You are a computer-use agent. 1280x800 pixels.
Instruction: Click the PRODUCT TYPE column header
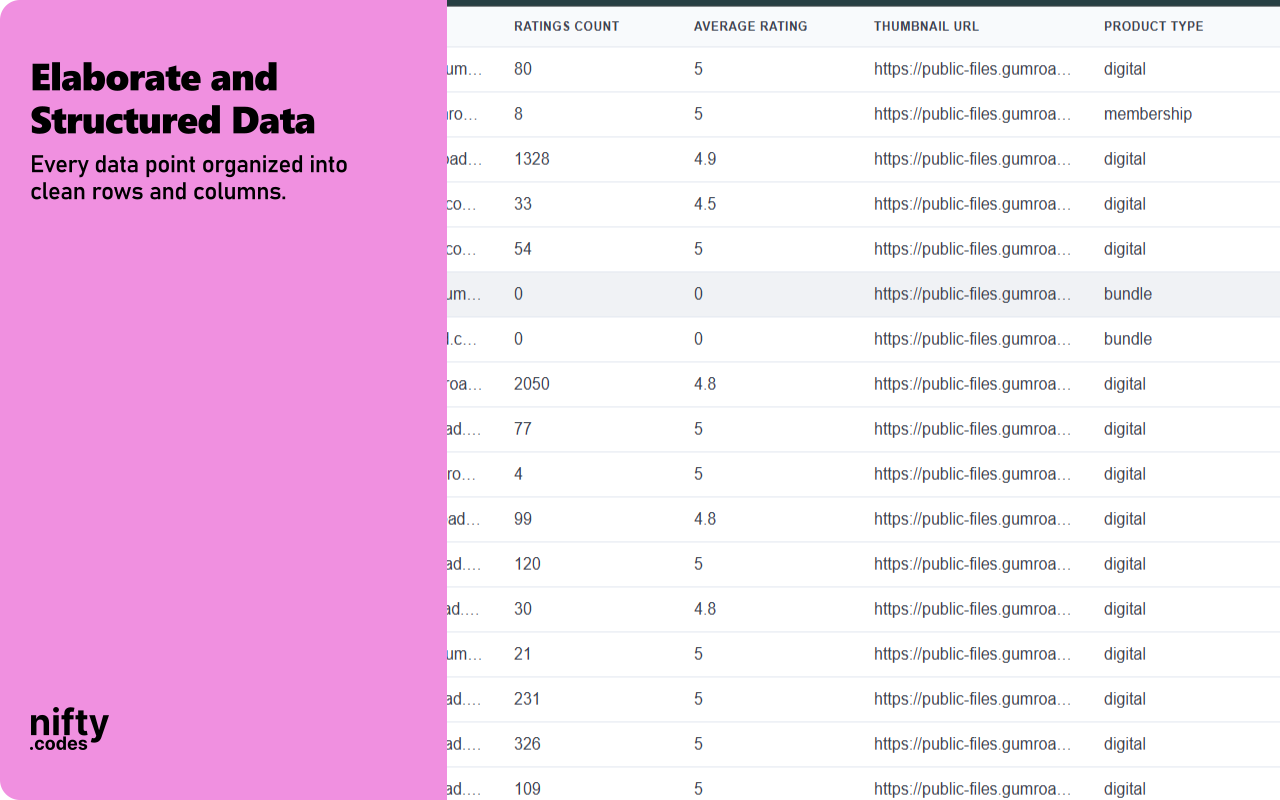point(1152,26)
